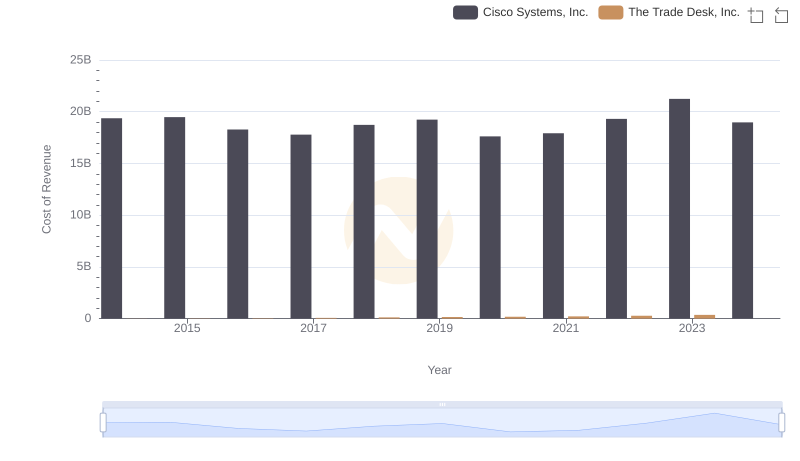Toggle Cisco Systems, Inc. legend swatch
800x461 pixels.
click(x=465, y=13)
